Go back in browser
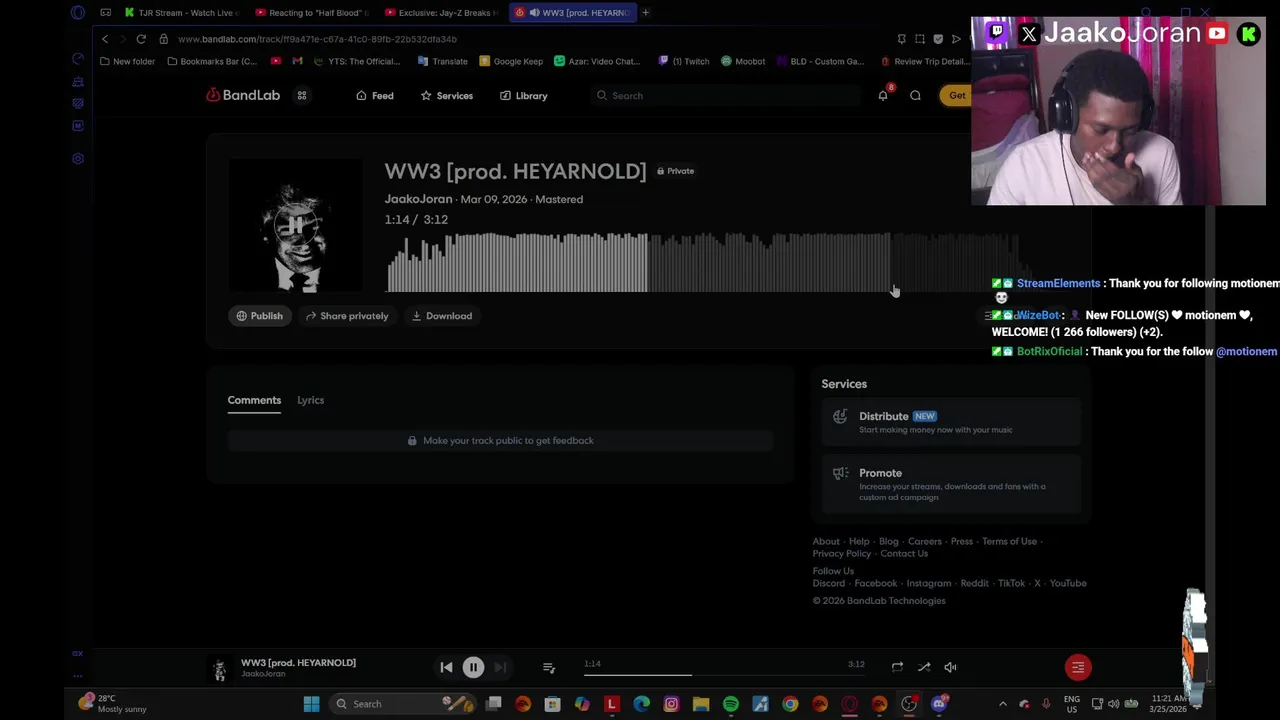This screenshot has height=720, width=1280. (x=105, y=39)
